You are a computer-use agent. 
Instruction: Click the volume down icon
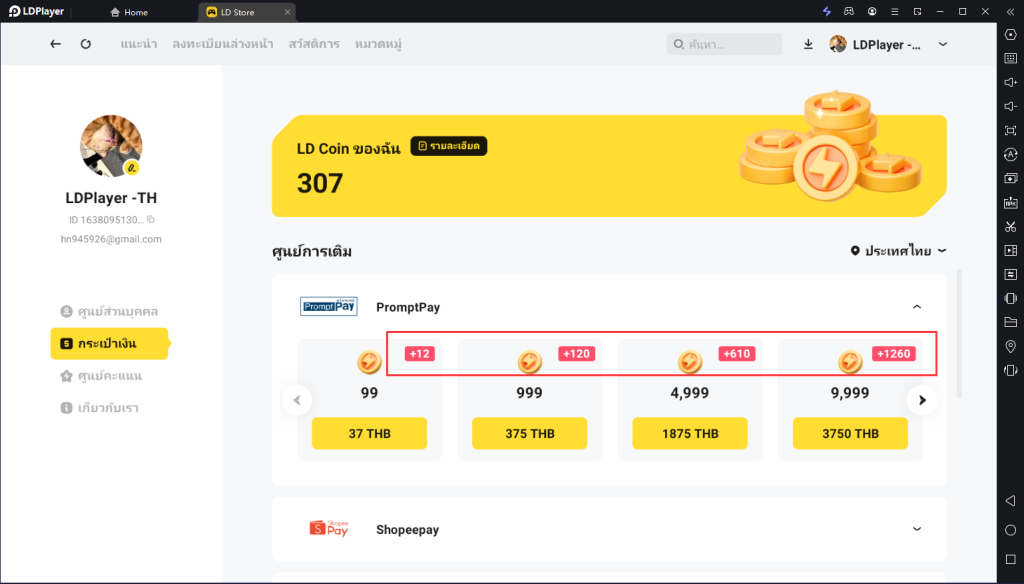(x=1010, y=106)
